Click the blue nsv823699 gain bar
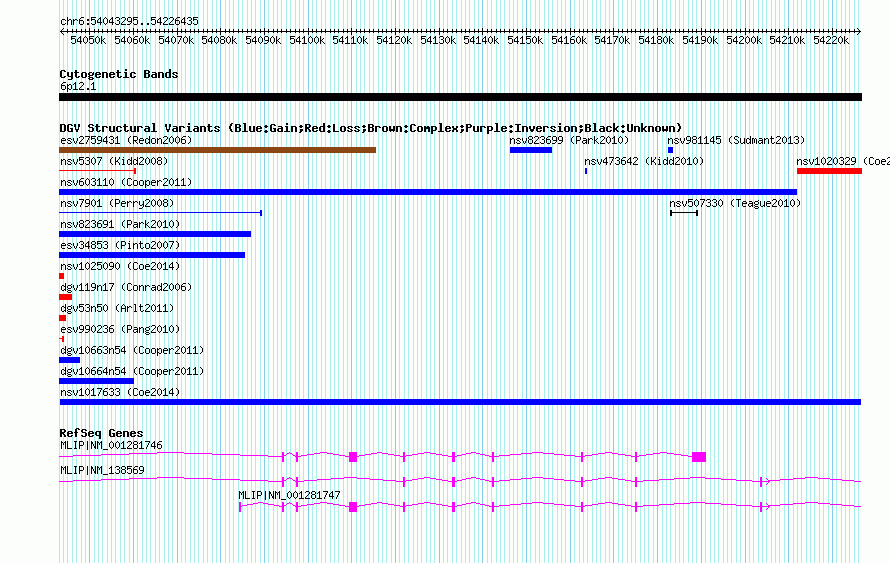The width and height of the screenshot is (890, 563). (x=531, y=150)
